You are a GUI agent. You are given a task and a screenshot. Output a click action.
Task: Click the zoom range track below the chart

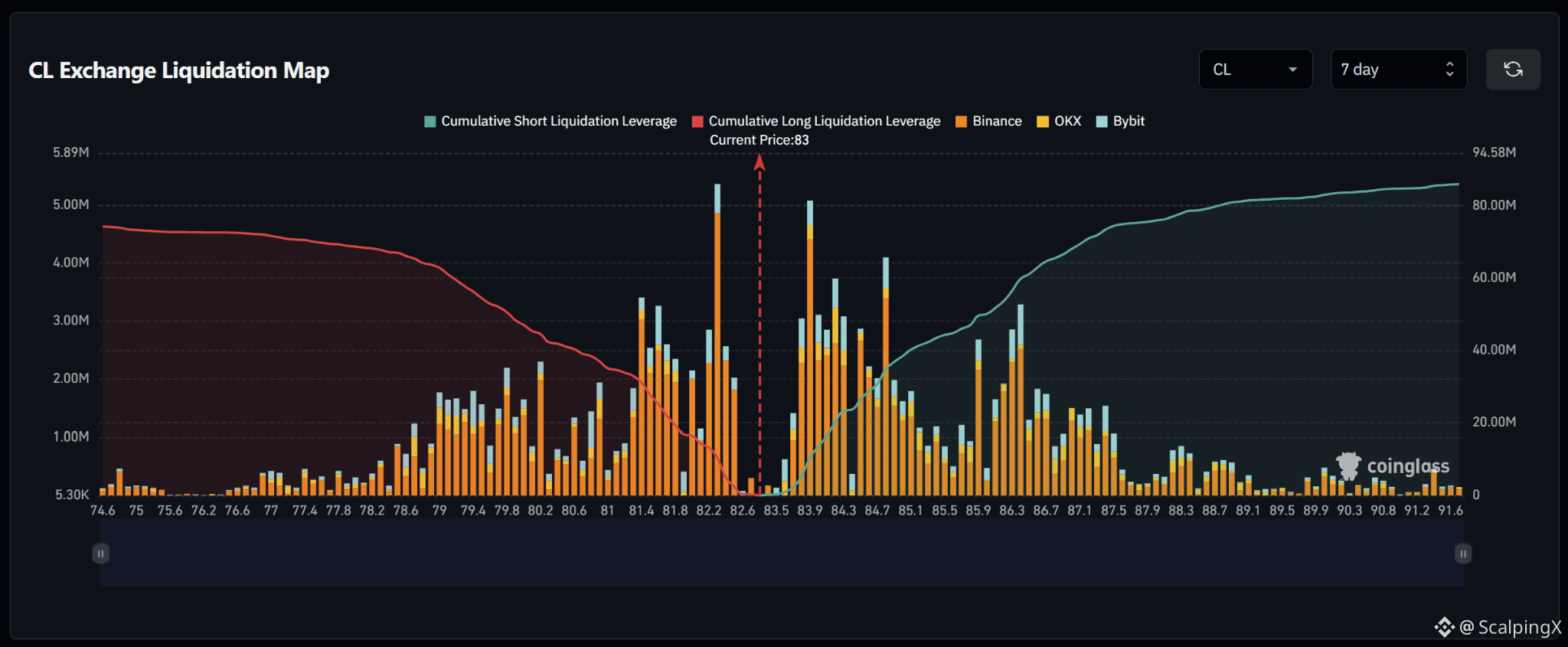[x=782, y=554]
